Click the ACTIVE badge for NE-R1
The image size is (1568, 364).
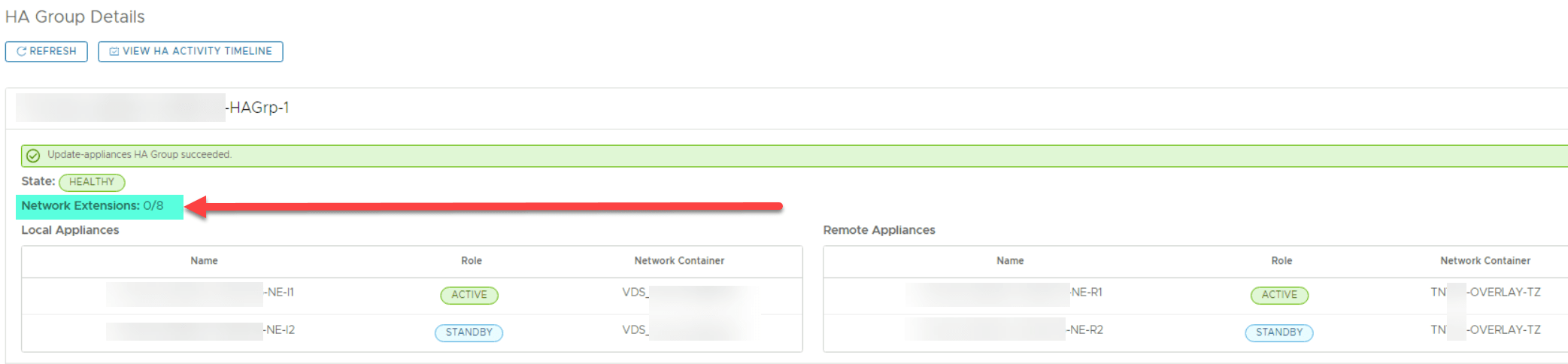click(1279, 295)
